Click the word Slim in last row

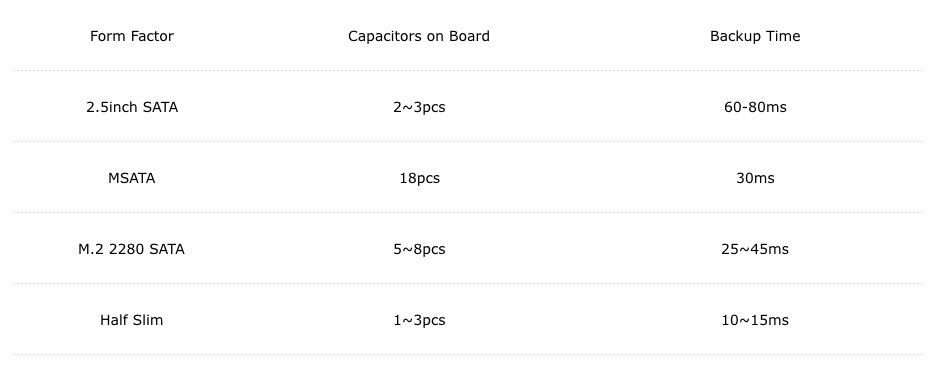(x=149, y=320)
